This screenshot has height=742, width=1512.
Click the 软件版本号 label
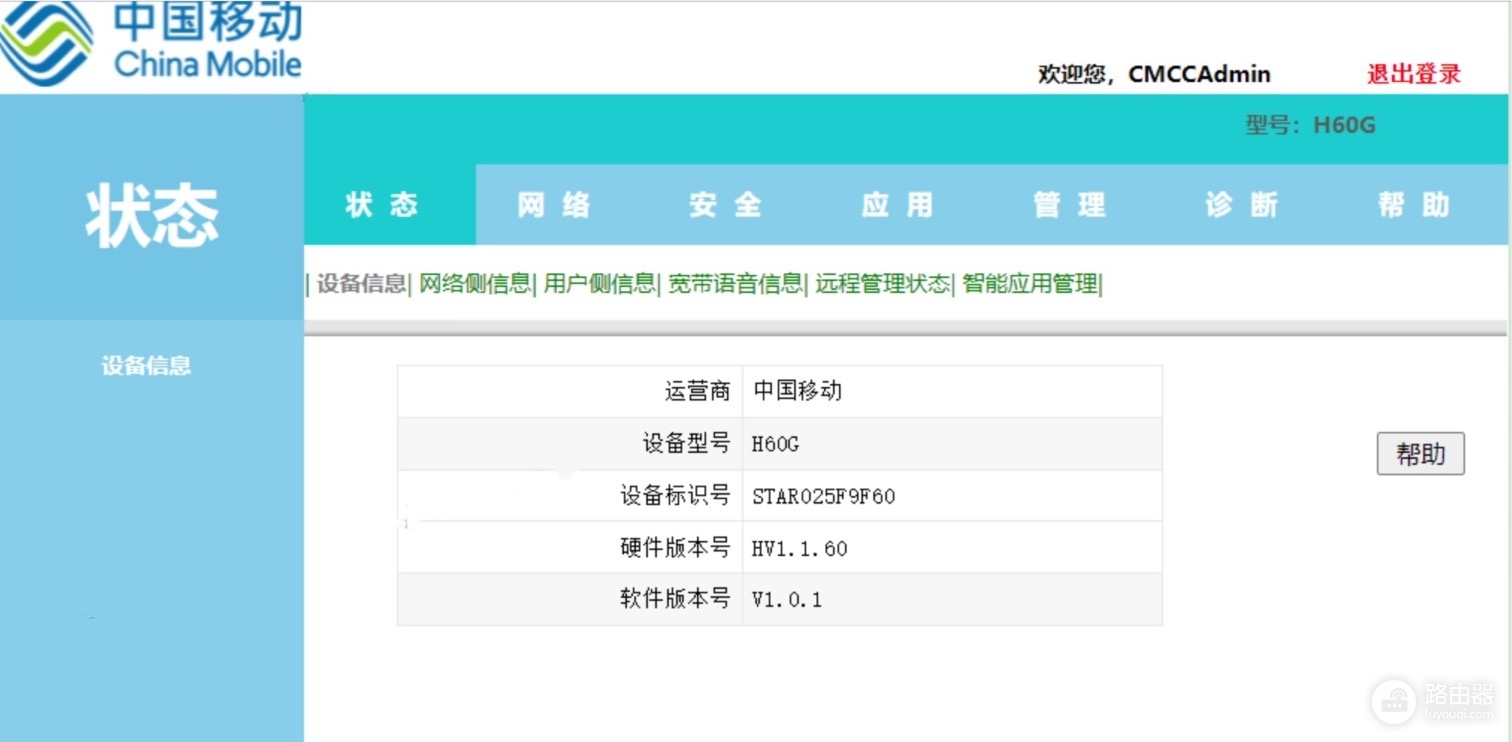[675, 599]
